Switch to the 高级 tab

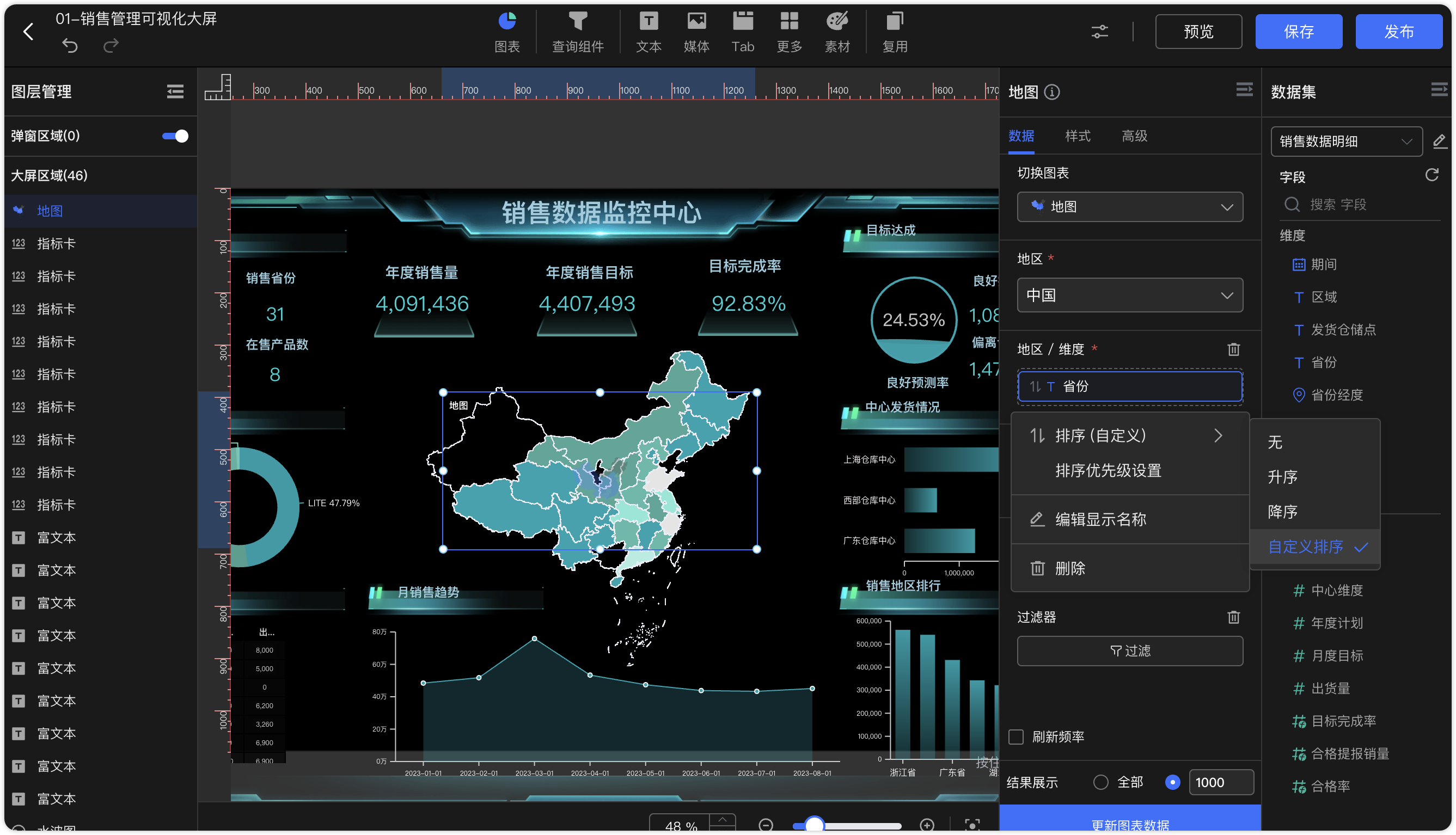(1134, 136)
